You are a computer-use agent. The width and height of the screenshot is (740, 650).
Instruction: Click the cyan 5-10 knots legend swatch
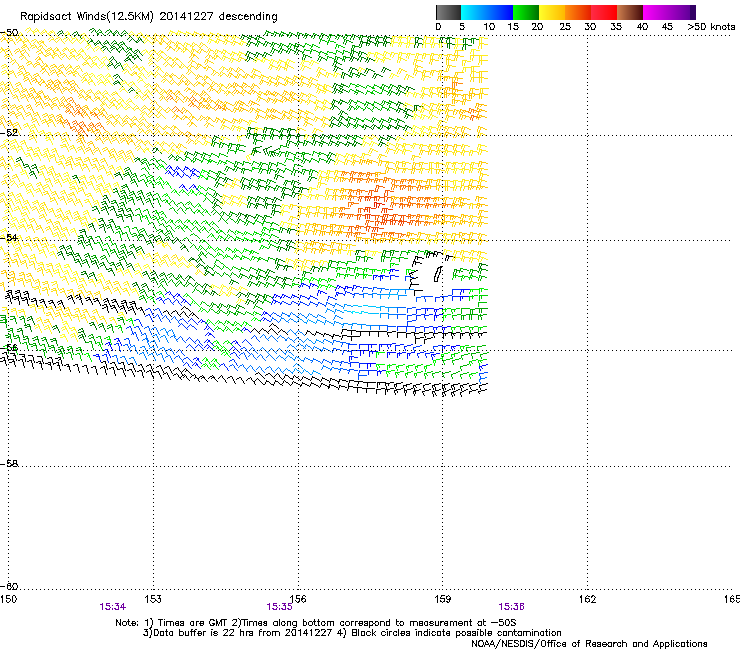(x=474, y=12)
